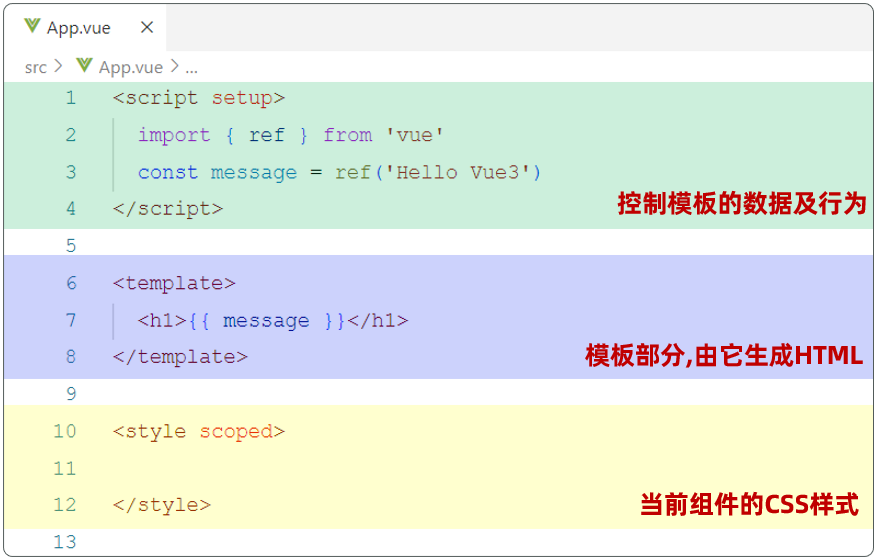
Task: Click the 'message' variable on line 3
Action: [x=254, y=173]
